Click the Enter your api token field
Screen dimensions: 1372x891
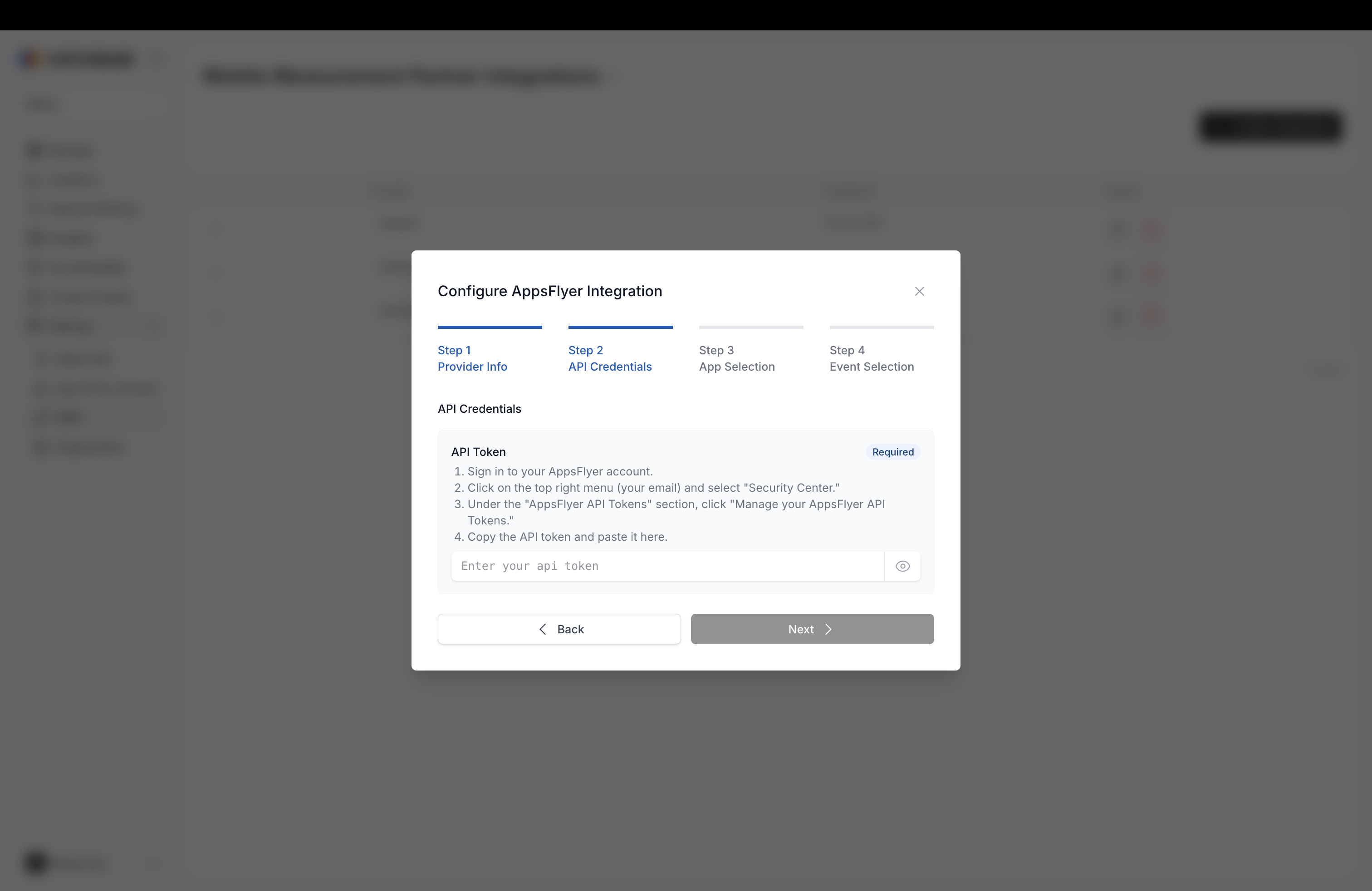point(666,566)
